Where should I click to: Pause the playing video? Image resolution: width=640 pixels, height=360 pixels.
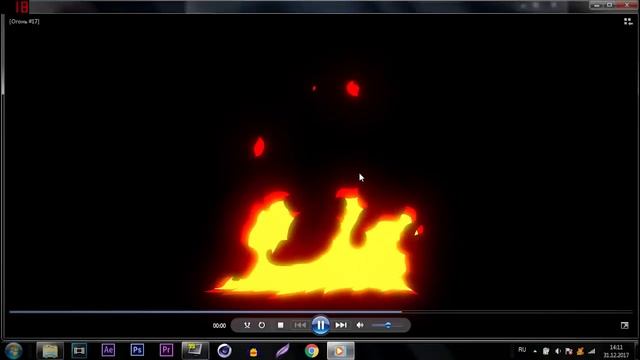[320, 325]
